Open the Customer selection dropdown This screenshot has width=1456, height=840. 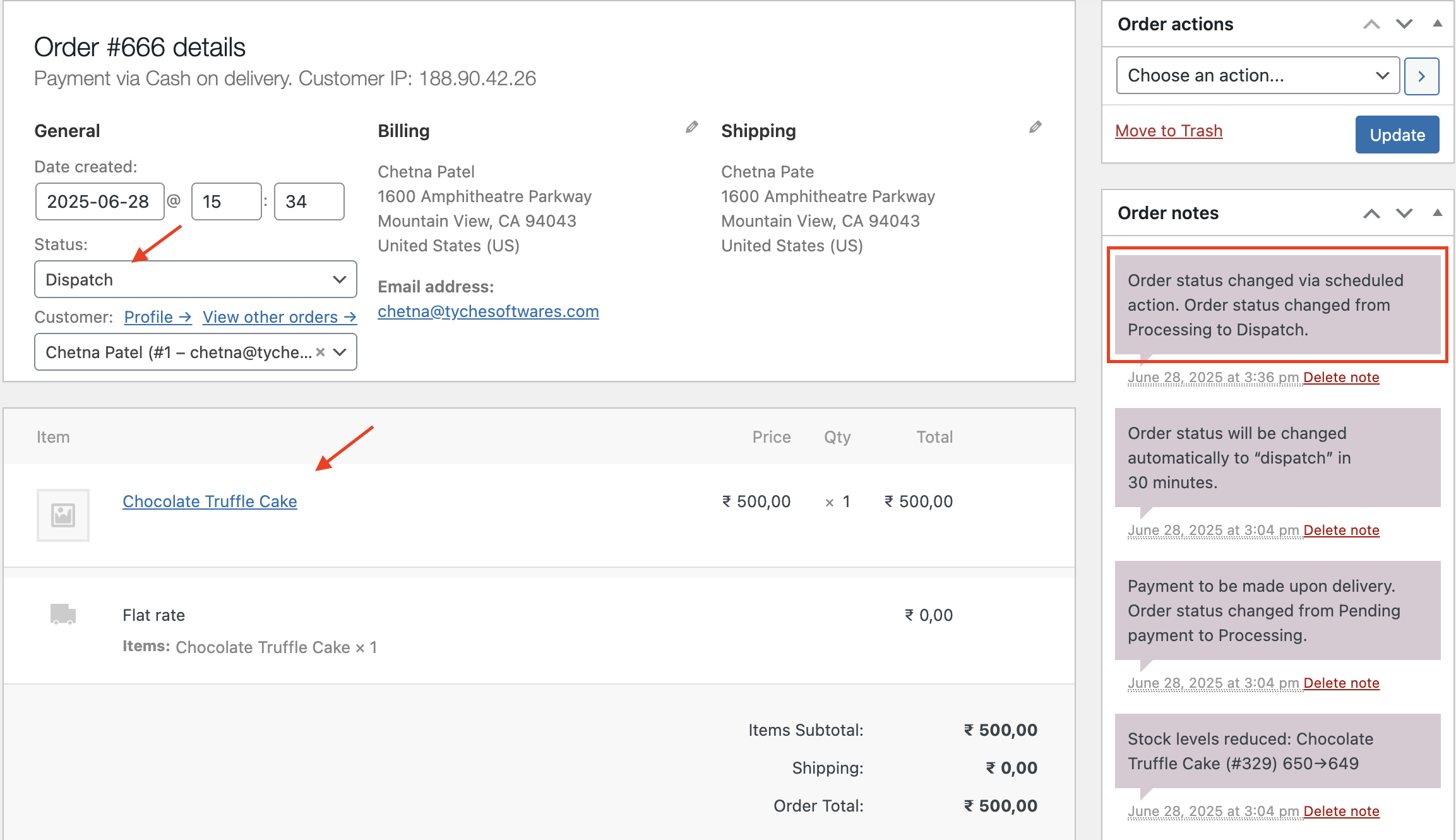pyautogui.click(x=340, y=352)
